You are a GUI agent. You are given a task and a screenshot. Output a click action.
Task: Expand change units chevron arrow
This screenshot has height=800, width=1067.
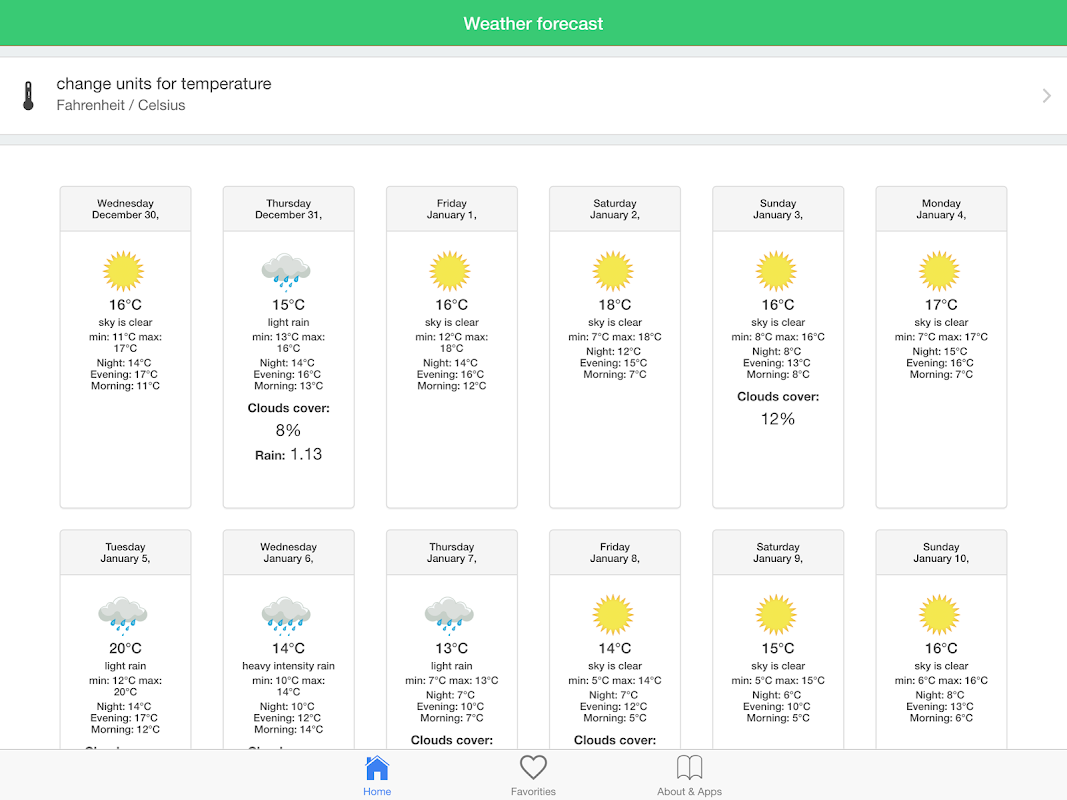(x=1046, y=96)
